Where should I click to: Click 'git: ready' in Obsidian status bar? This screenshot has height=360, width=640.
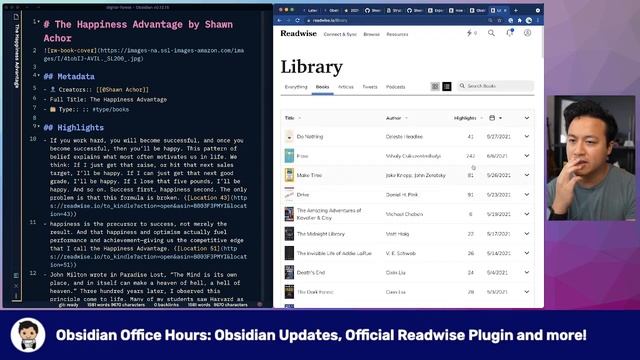point(68,305)
